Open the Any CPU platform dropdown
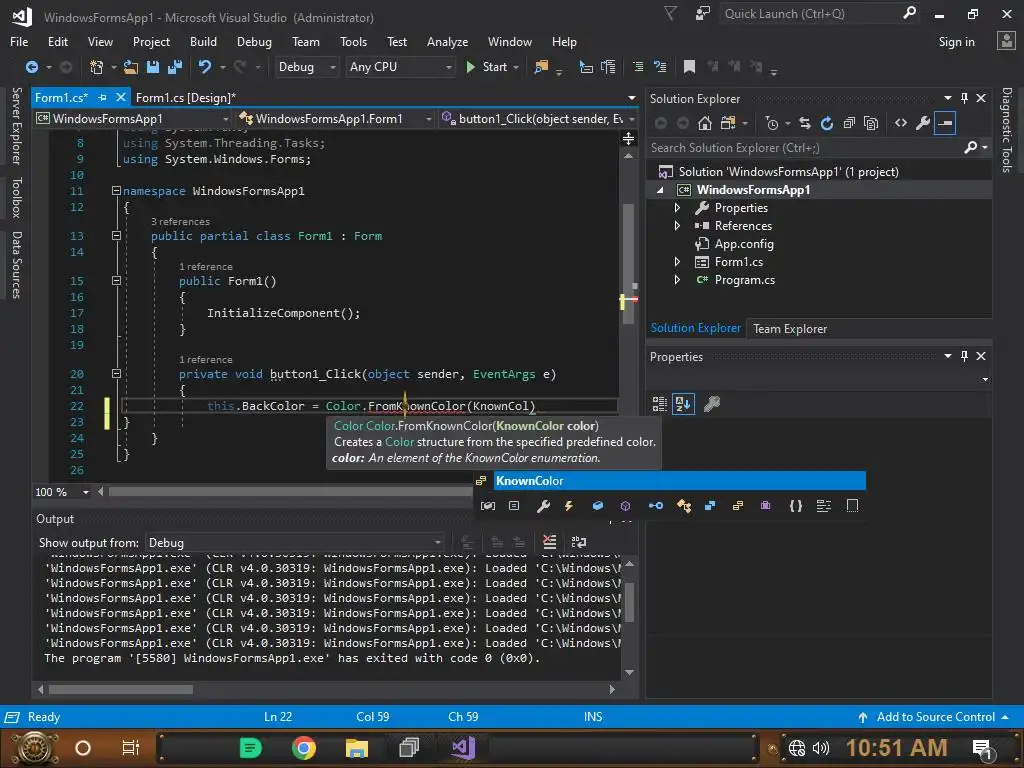 coord(400,67)
